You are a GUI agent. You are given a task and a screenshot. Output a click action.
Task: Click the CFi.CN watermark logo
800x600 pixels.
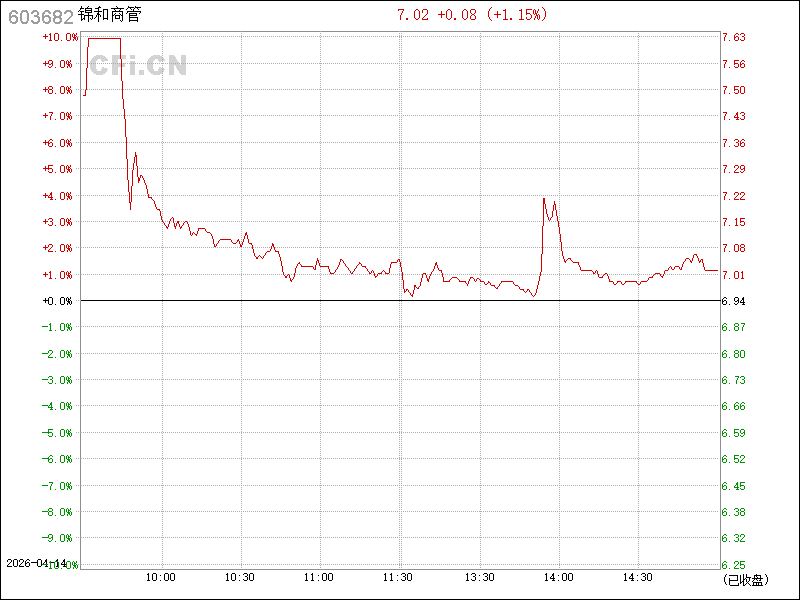point(138,66)
